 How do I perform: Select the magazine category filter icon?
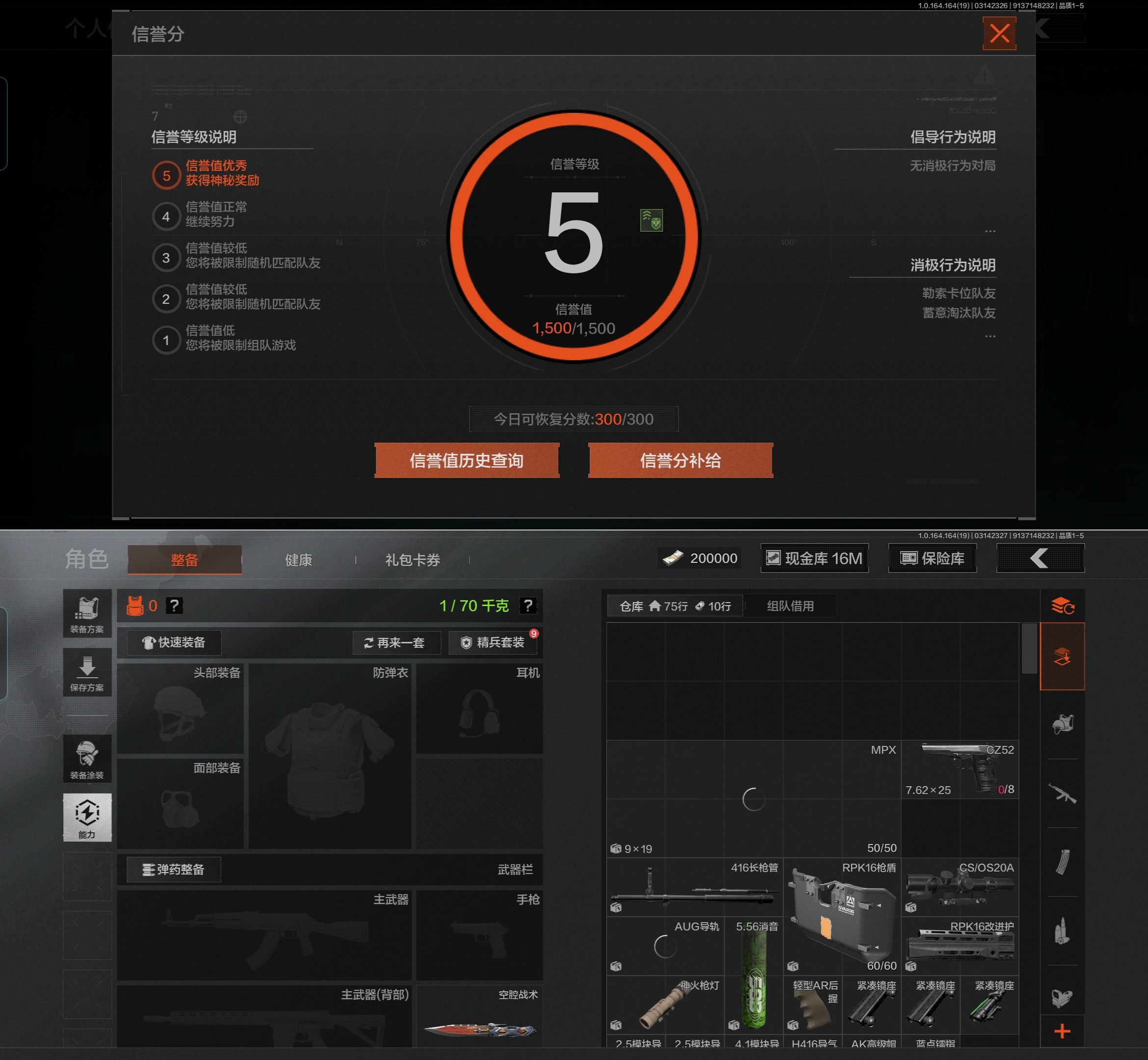(1062, 862)
